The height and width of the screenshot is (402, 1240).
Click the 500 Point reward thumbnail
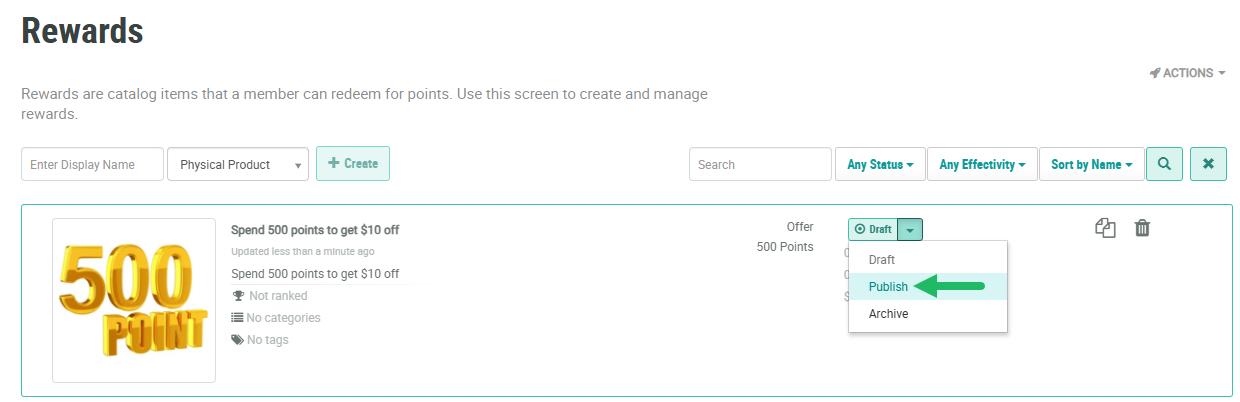click(x=134, y=300)
